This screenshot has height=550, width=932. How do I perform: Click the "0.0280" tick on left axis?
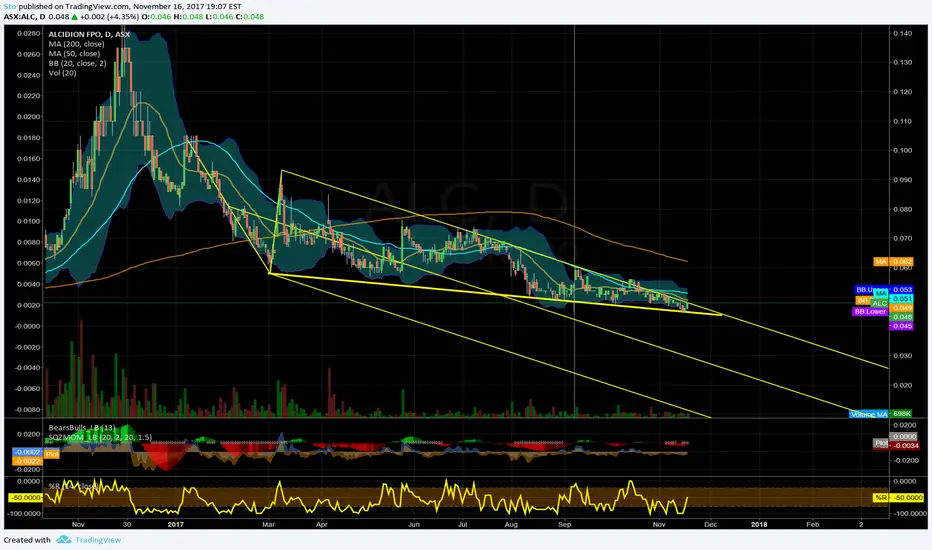28,33
